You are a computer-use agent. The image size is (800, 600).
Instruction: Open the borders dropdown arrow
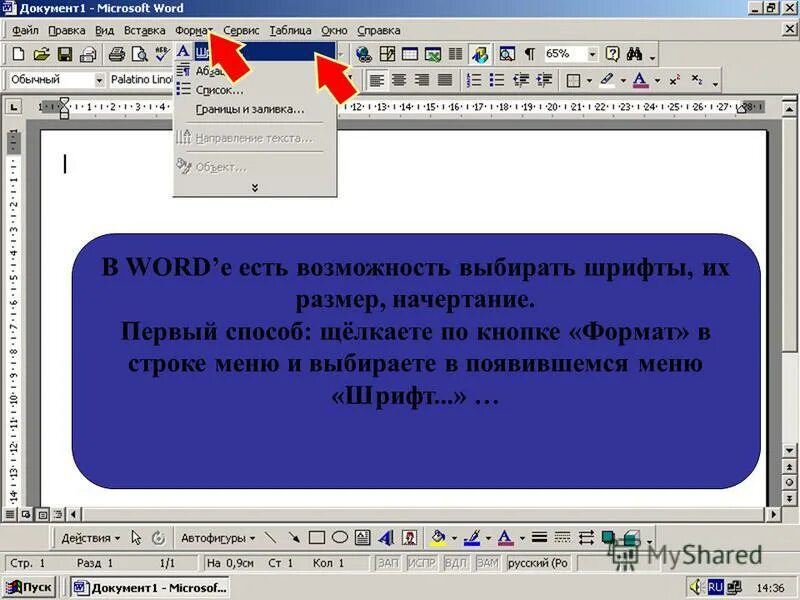pos(590,81)
